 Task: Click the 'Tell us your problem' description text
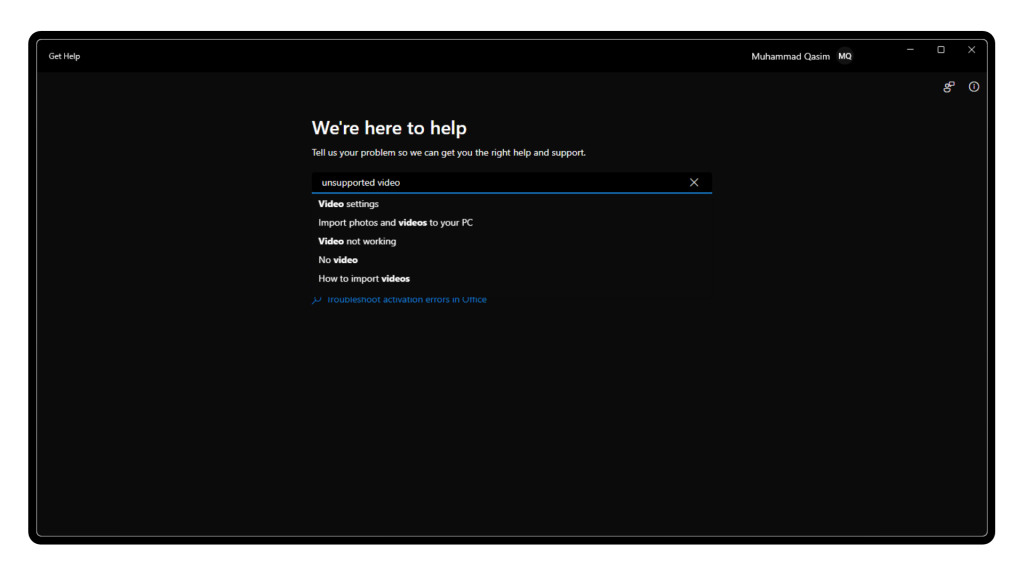point(449,153)
